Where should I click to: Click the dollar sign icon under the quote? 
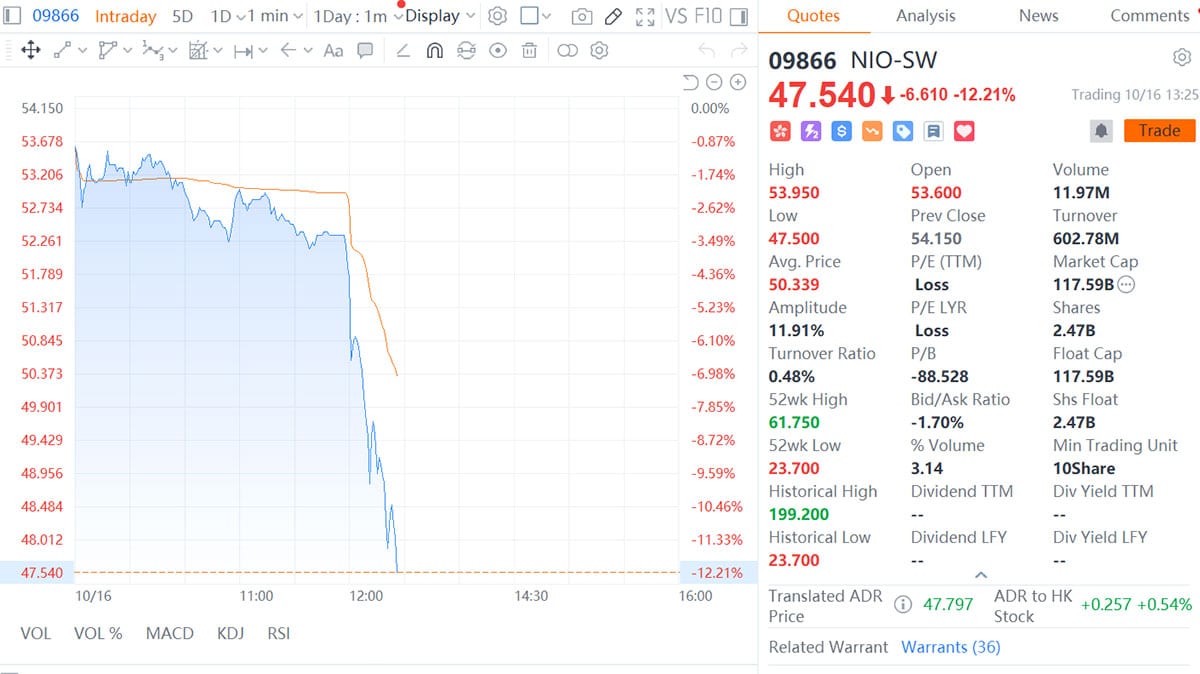841,131
